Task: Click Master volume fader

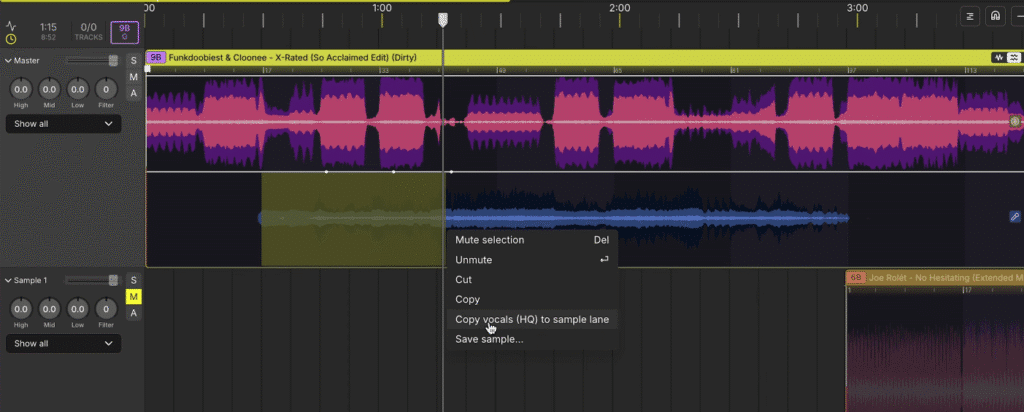Action: [x=113, y=61]
